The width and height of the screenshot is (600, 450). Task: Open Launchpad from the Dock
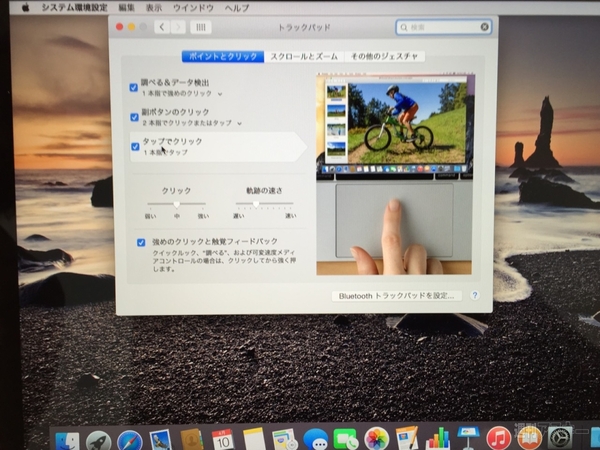pos(98,440)
